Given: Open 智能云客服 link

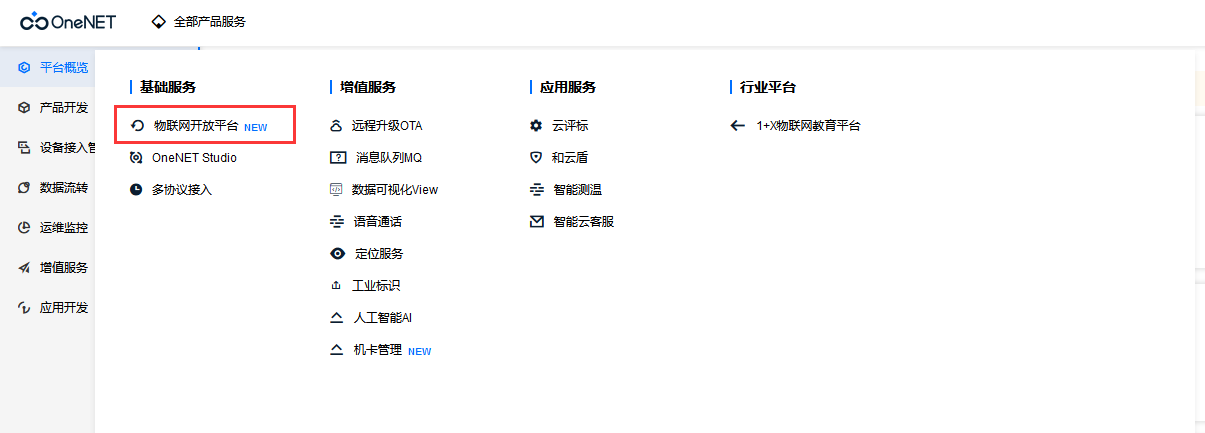Looking at the screenshot, I should coord(584,222).
